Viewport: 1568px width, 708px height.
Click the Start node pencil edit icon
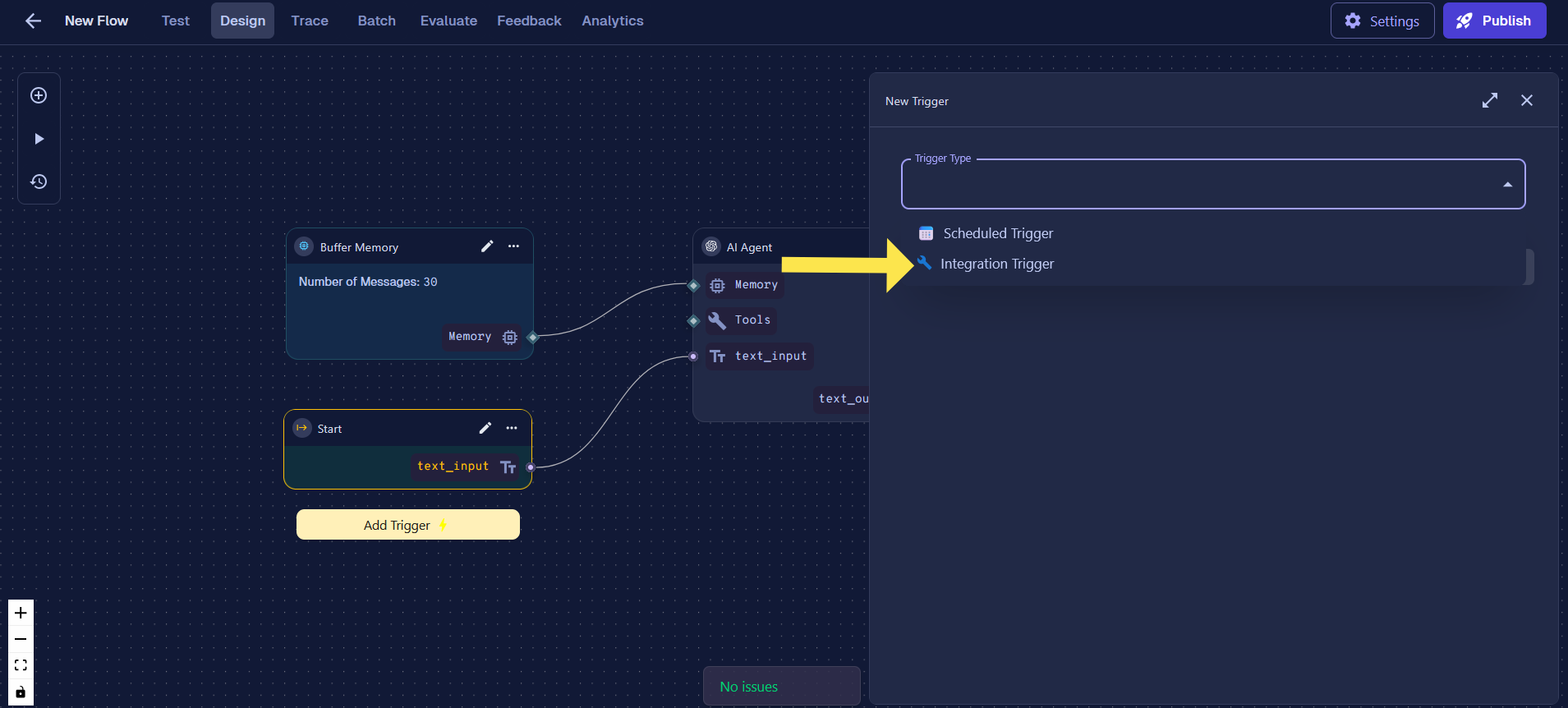tap(485, 428)
